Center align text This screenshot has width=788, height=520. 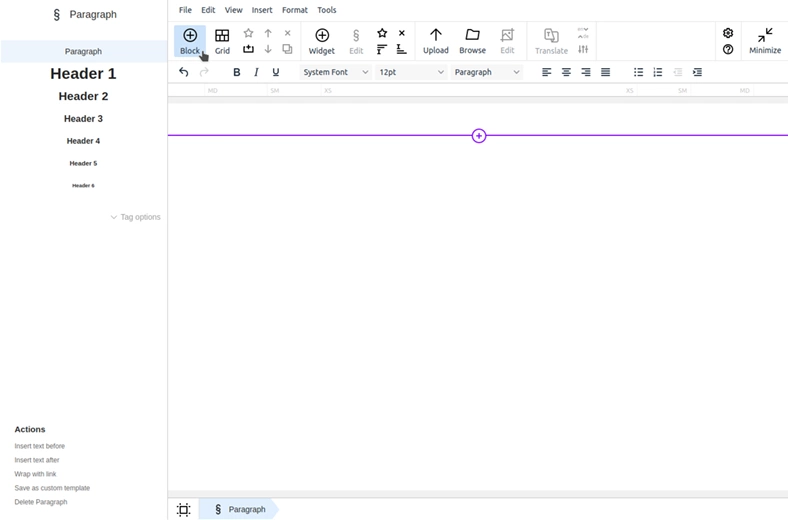point(566,72)
